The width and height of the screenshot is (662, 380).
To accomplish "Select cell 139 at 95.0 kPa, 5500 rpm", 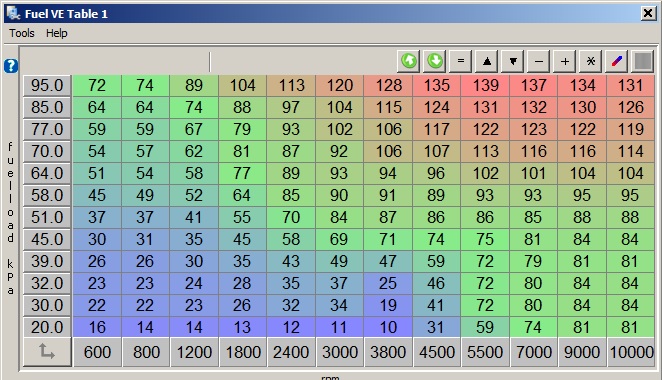I will coord(485,86).
